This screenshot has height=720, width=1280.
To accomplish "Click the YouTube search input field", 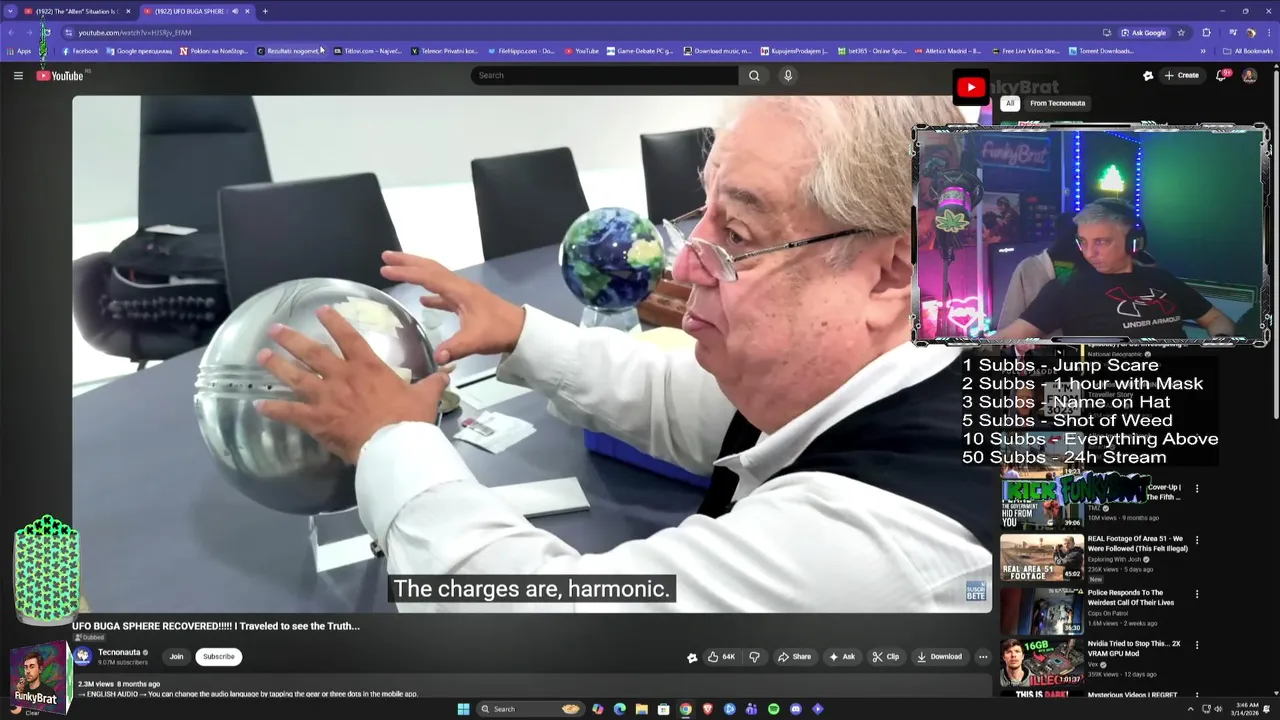I will pyautogui.click(x=605, y=75).
